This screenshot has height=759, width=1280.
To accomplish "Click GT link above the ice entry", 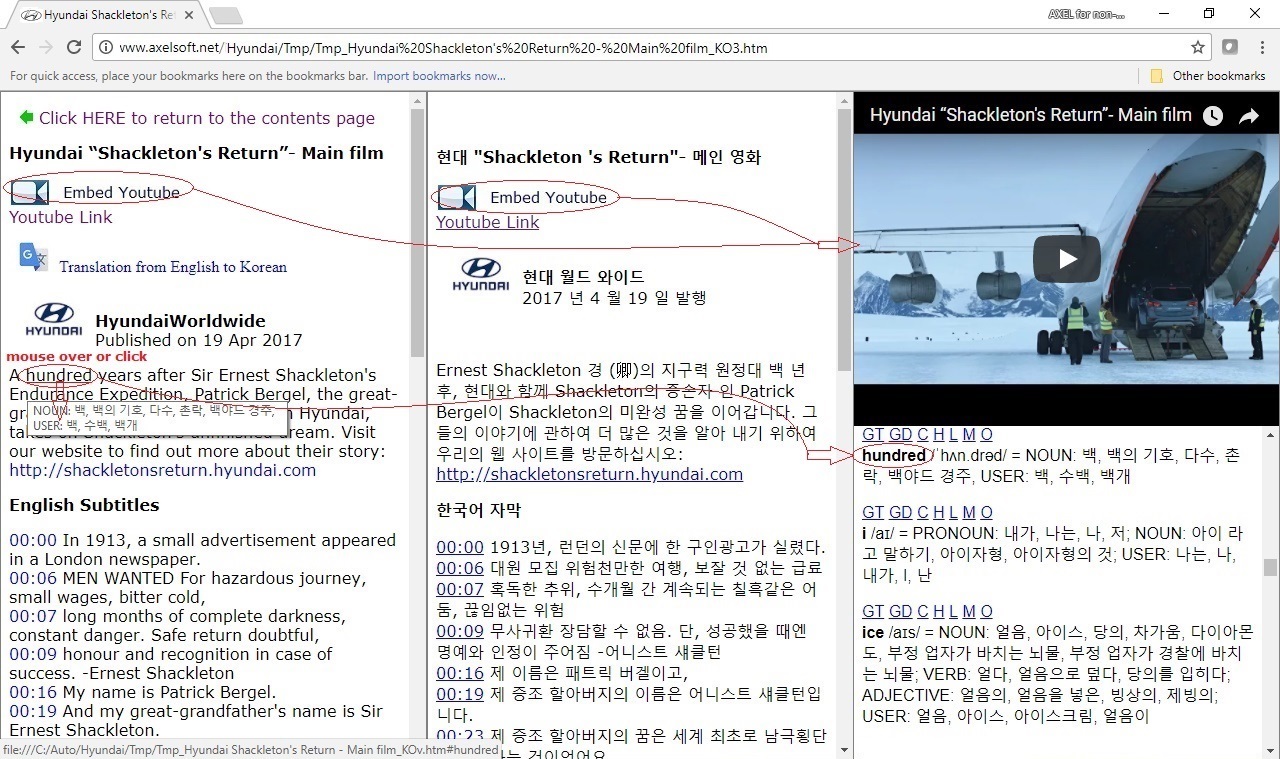I will (x=873, y=611).
